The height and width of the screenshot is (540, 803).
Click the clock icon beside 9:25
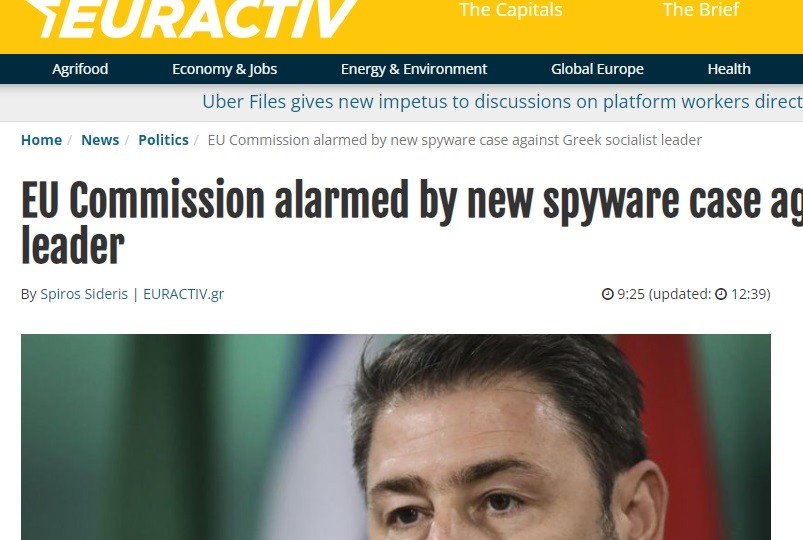pos(607,294)
